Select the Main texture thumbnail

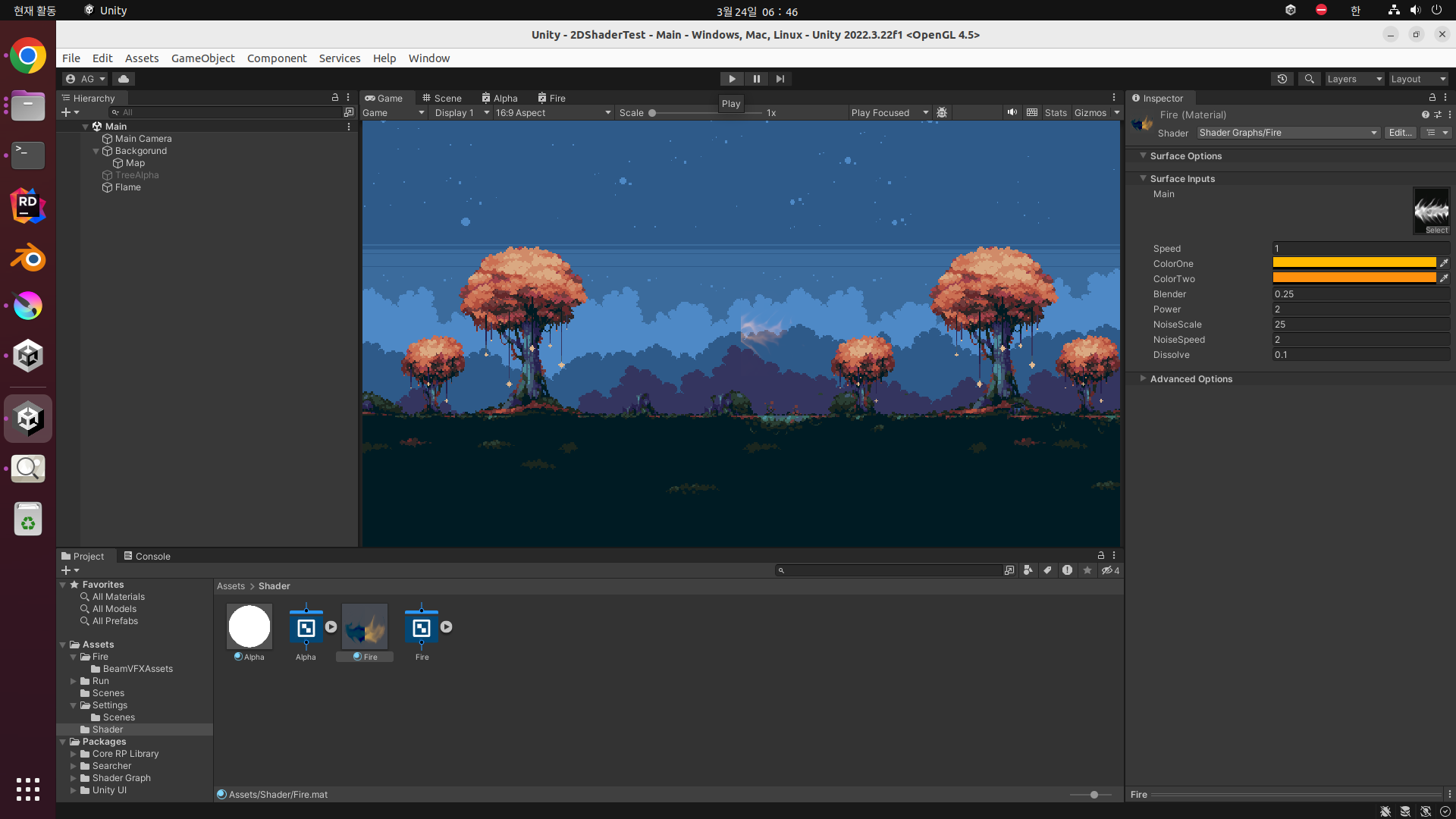(x=1431, y=211)
